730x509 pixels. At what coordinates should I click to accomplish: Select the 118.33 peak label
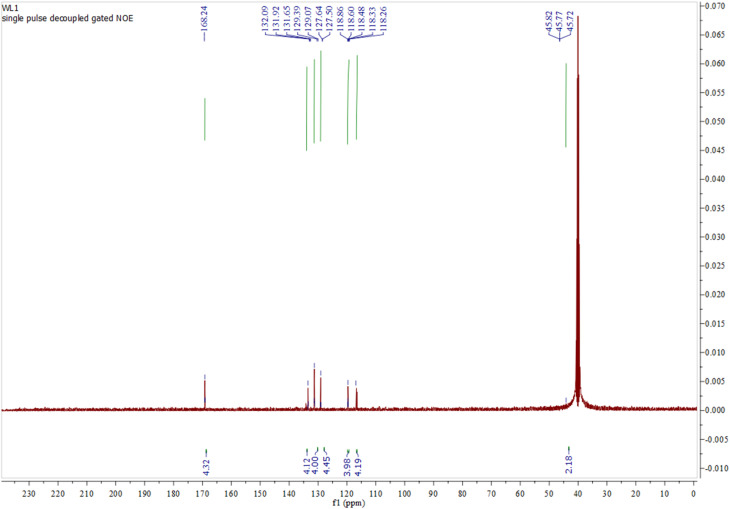tap(372, 18)
